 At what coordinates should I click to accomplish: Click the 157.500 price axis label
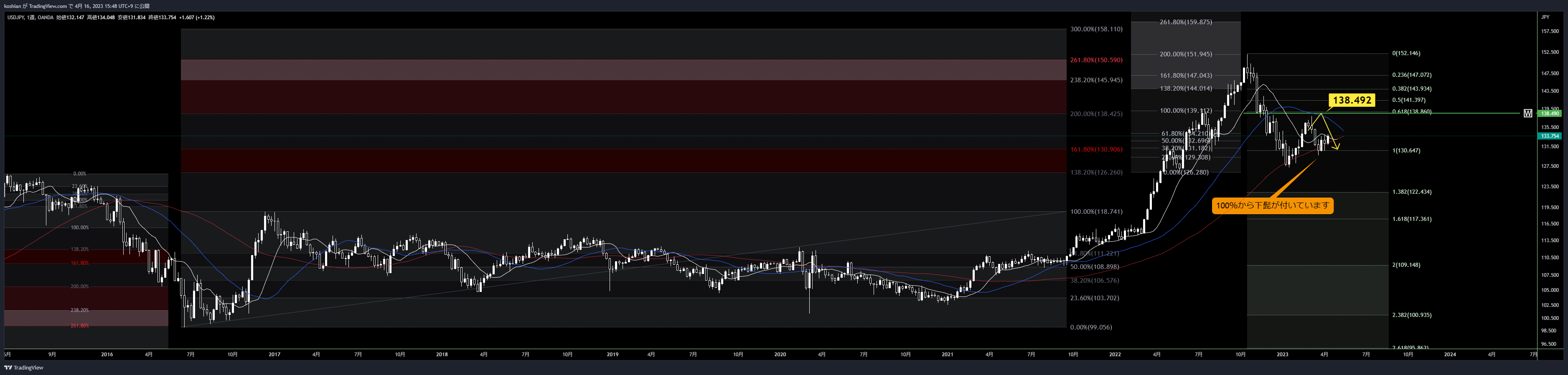pyautogui.click(x=1550, y=31)
